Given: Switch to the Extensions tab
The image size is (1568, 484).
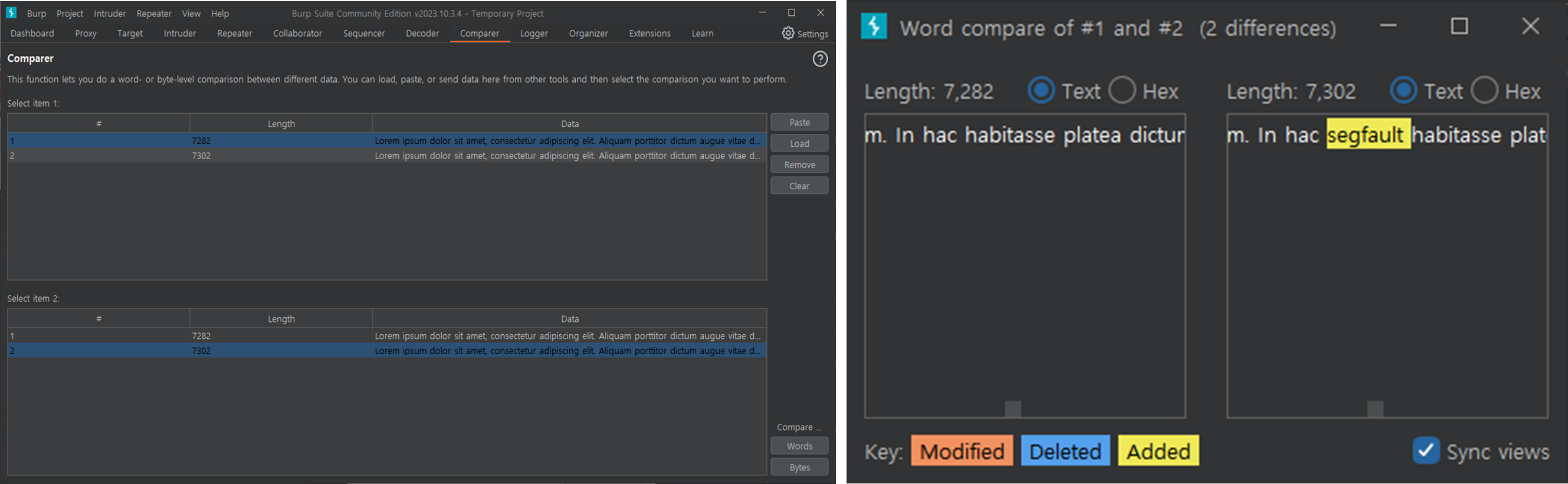Looking at the screenshot, I should click(650, 34).
